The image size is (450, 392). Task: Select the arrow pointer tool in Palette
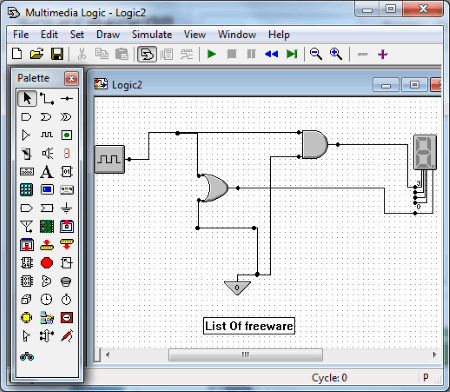point(27,99)
